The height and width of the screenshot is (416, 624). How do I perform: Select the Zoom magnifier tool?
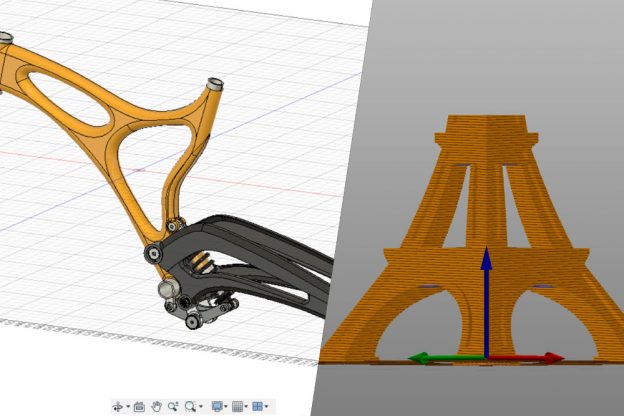(173, 406)
